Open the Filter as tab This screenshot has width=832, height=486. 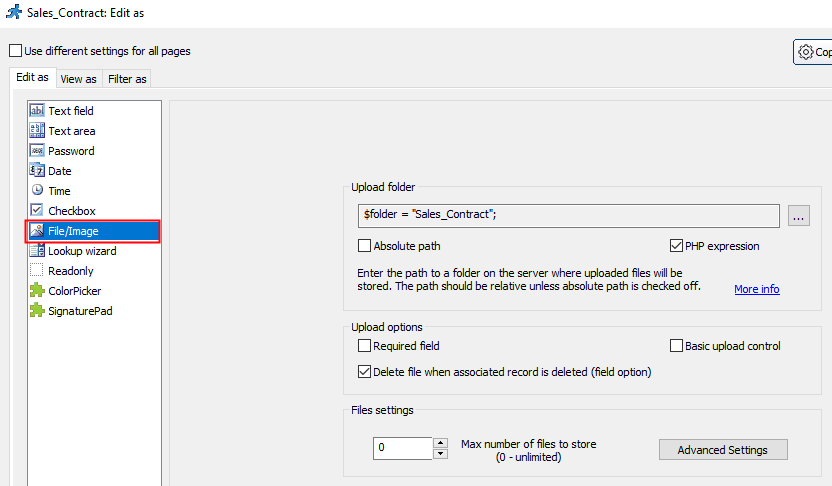[127, 79]
